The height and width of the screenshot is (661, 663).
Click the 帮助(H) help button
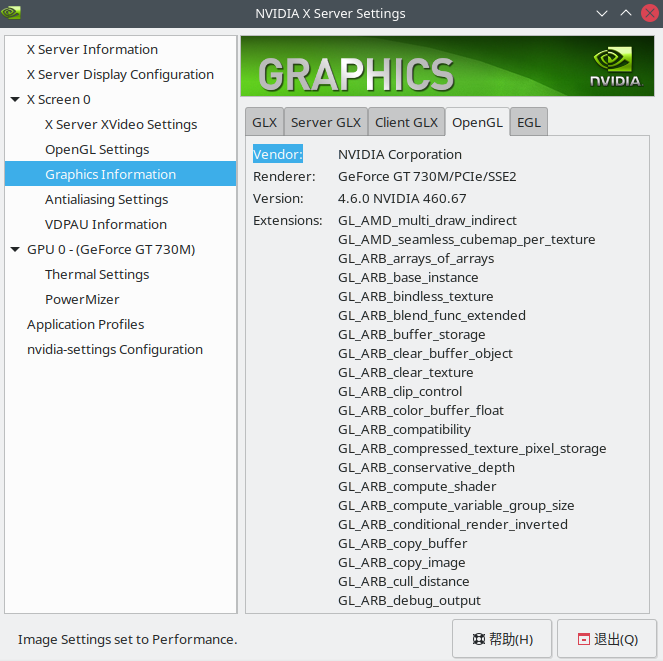coord(502,639)
